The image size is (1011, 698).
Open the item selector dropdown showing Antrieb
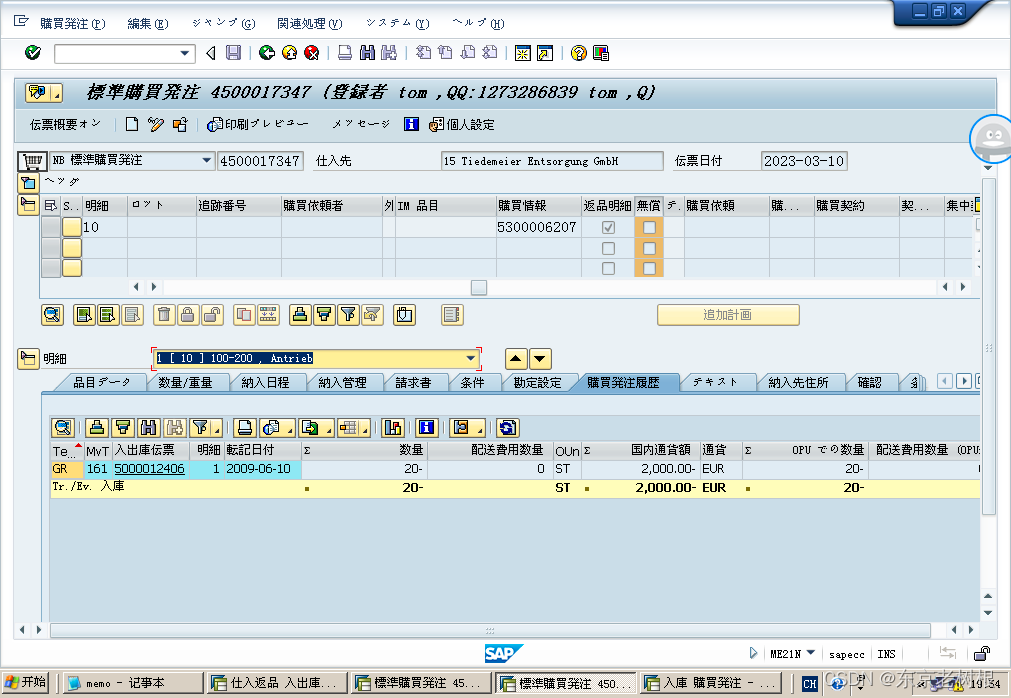470,358
